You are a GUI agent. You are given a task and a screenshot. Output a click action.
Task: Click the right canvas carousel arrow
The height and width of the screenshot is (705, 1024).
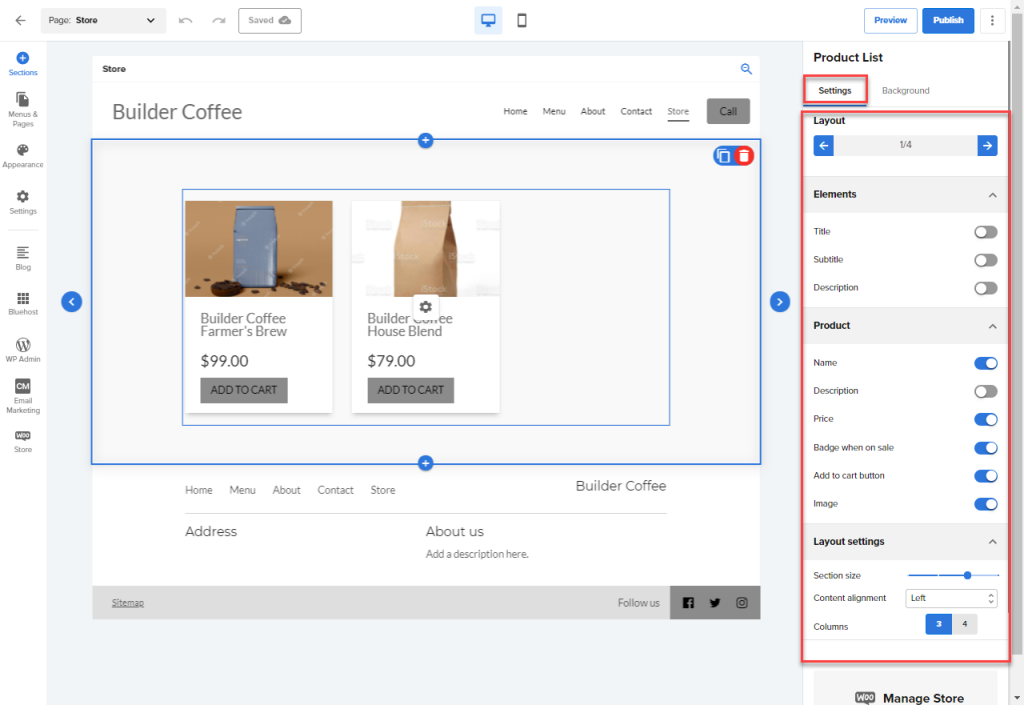780,302
